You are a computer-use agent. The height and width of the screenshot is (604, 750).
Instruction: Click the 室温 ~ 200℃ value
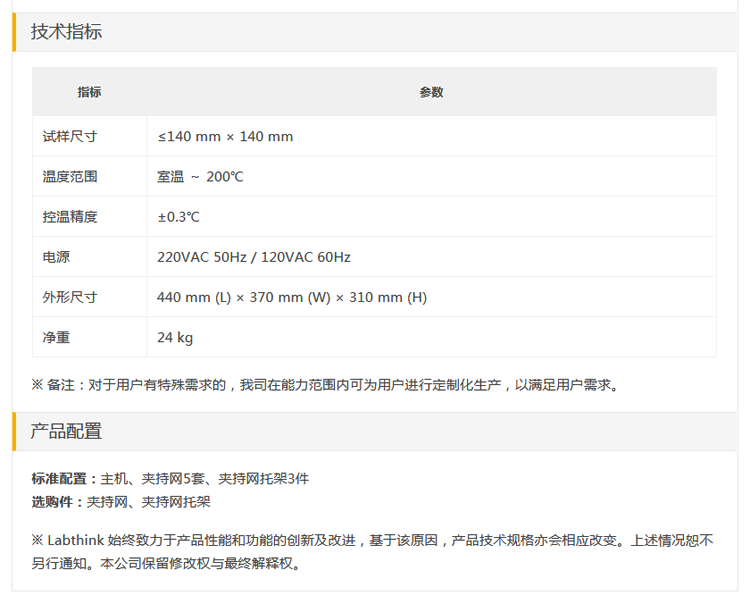pyautogui.click(x=200, y=177)
